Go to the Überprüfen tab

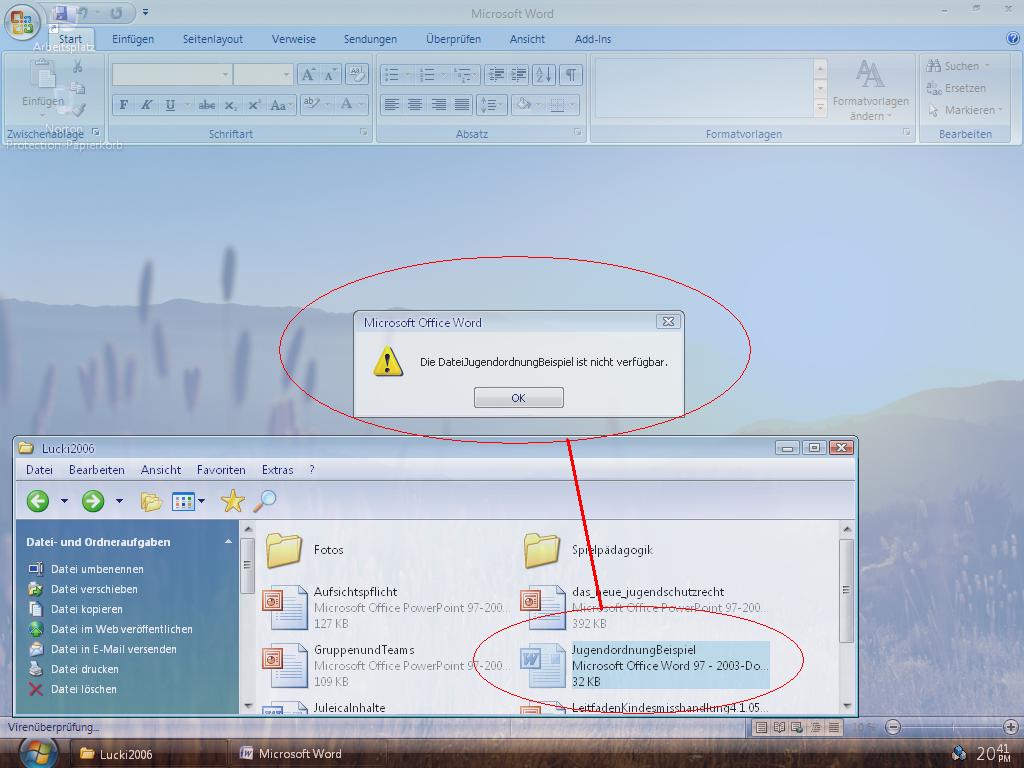tap(453, 39)
